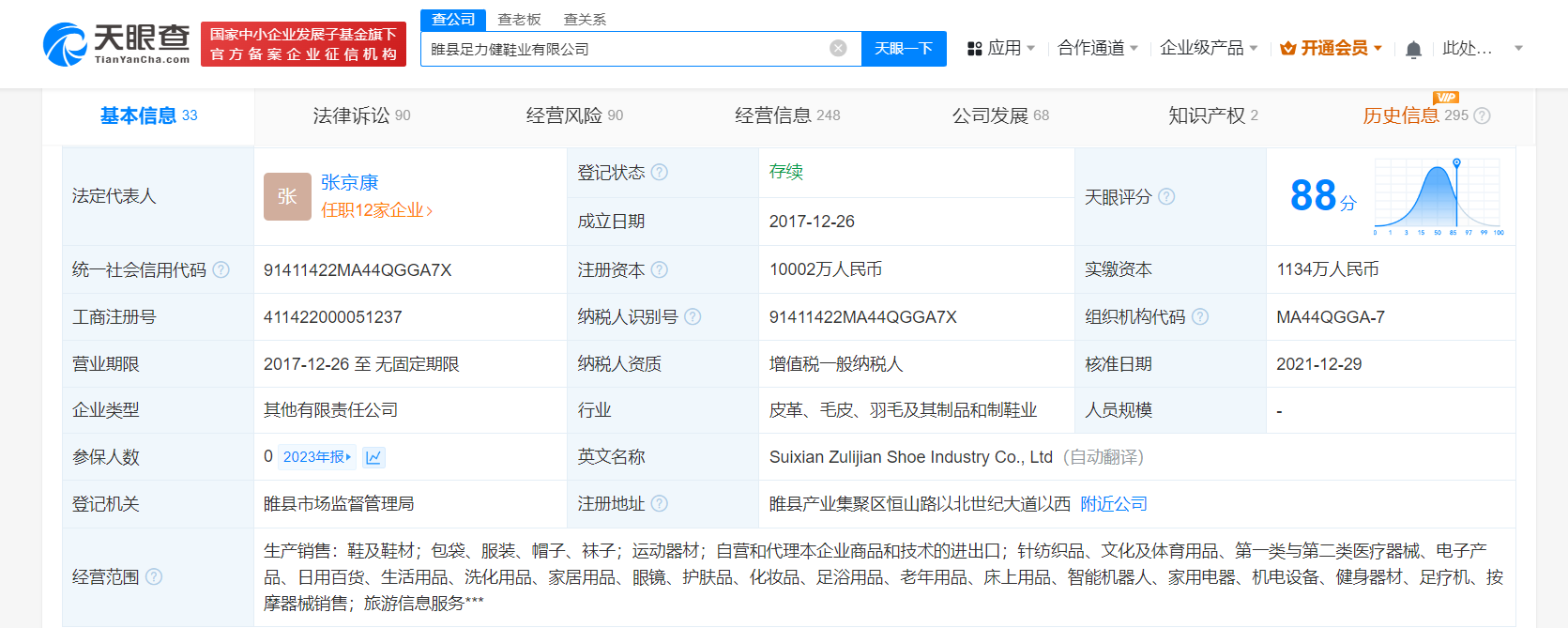This screenshot has width=1568, height=628.
Task: Open the 应用 dropdown menu
Action: click(1001, 48)
